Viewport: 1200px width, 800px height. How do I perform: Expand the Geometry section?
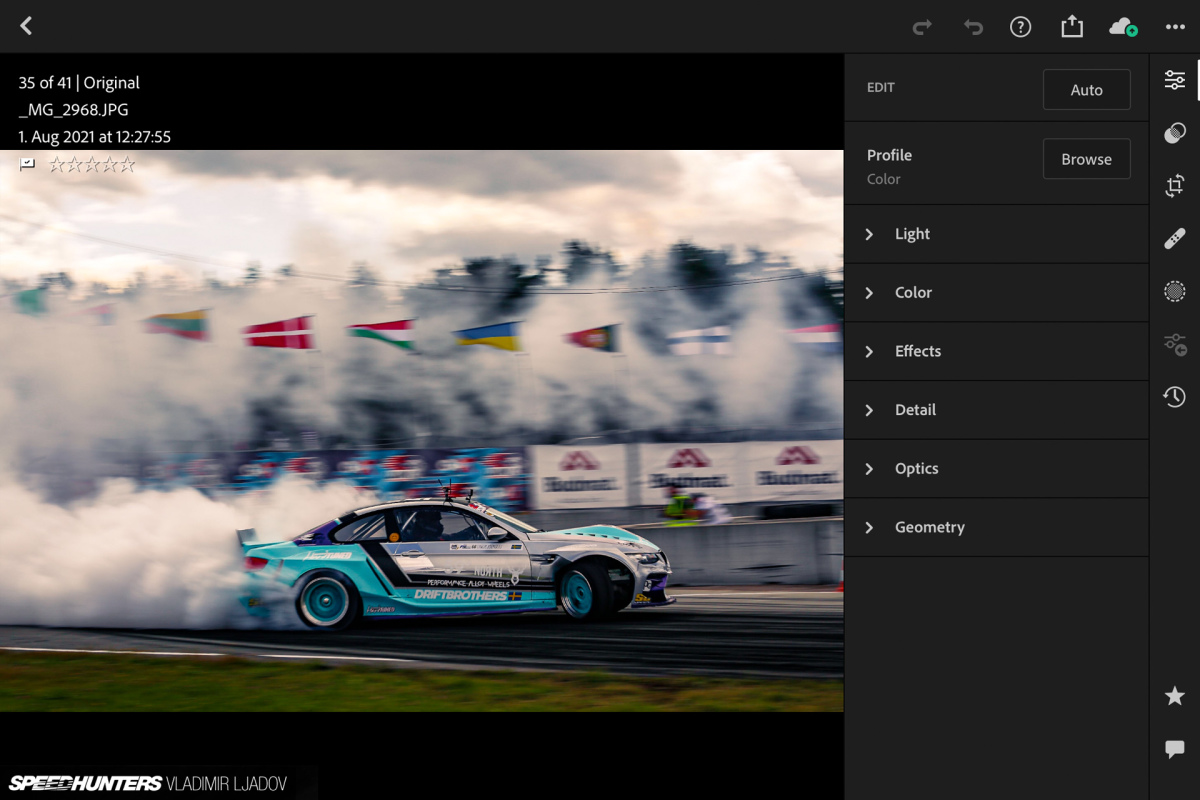(x=996, y=527)
